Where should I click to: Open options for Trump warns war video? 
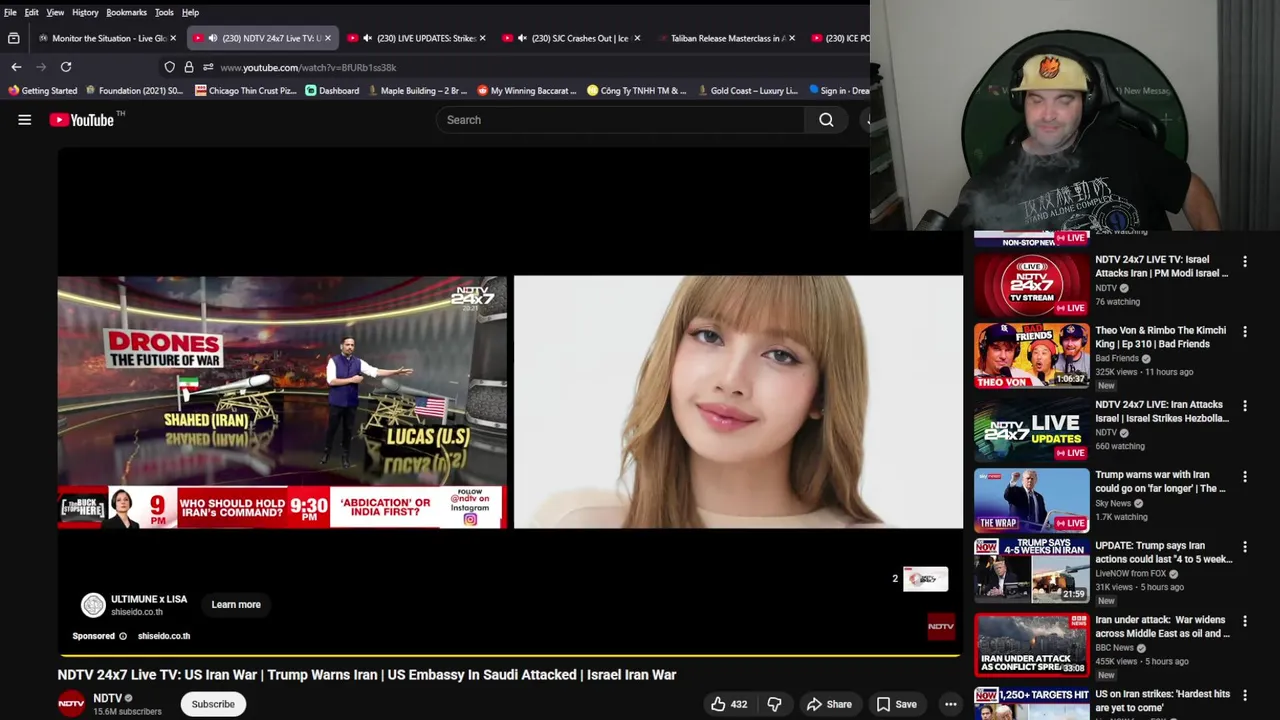tap(1245, 477)
